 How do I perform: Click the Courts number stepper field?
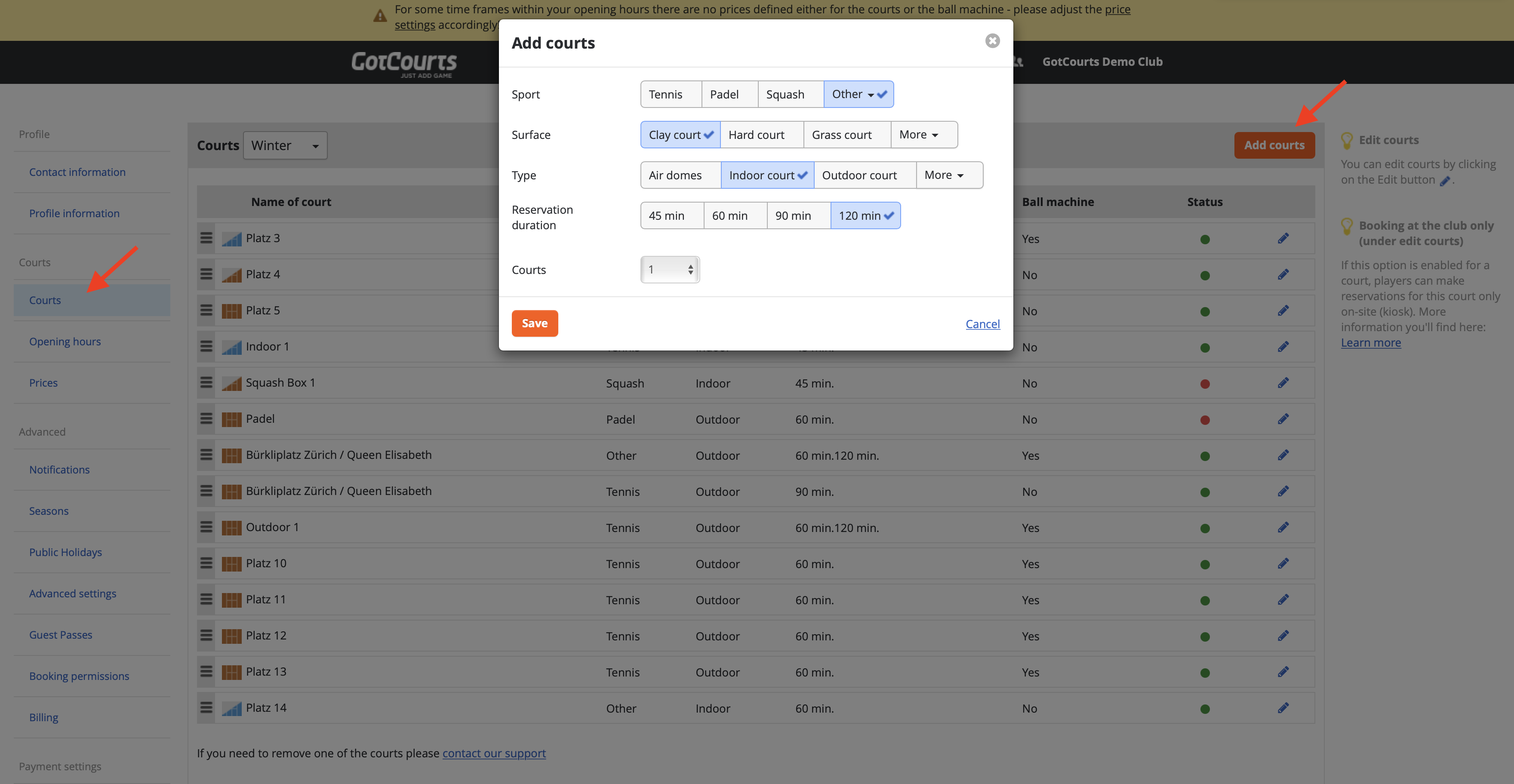[670, 270]
